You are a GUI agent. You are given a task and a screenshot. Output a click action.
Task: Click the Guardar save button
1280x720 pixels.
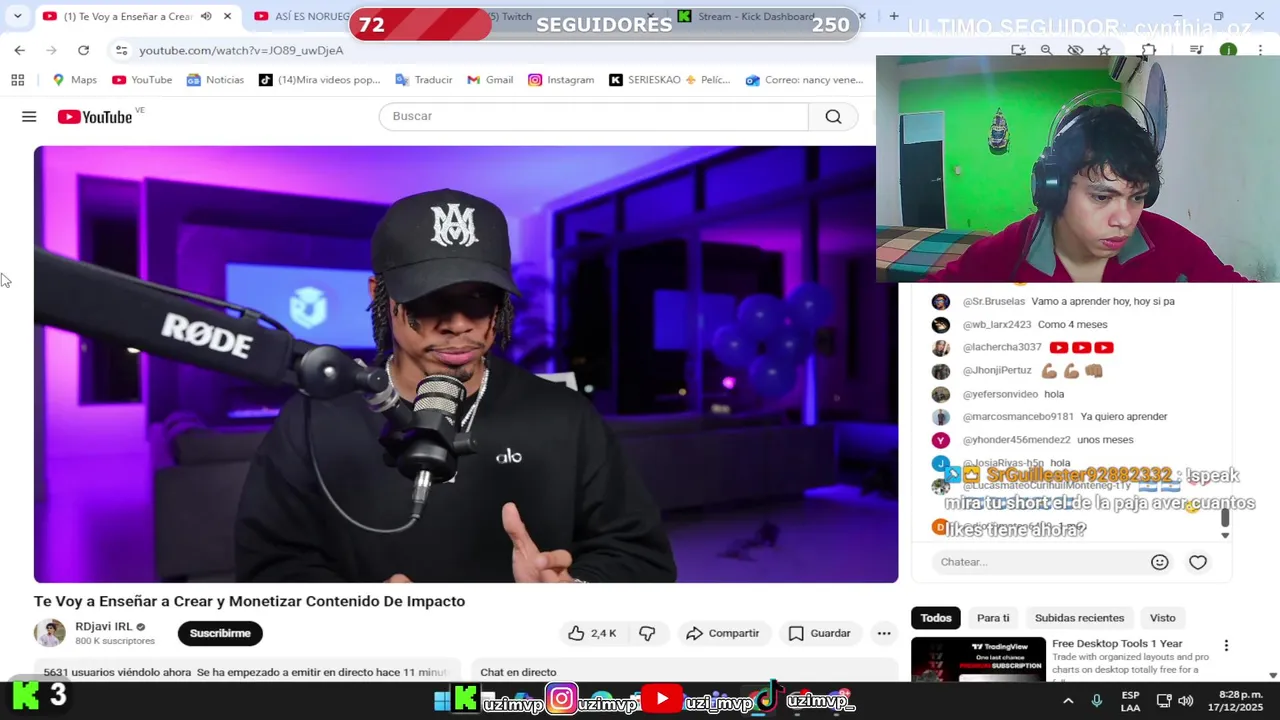coord(819,633)
